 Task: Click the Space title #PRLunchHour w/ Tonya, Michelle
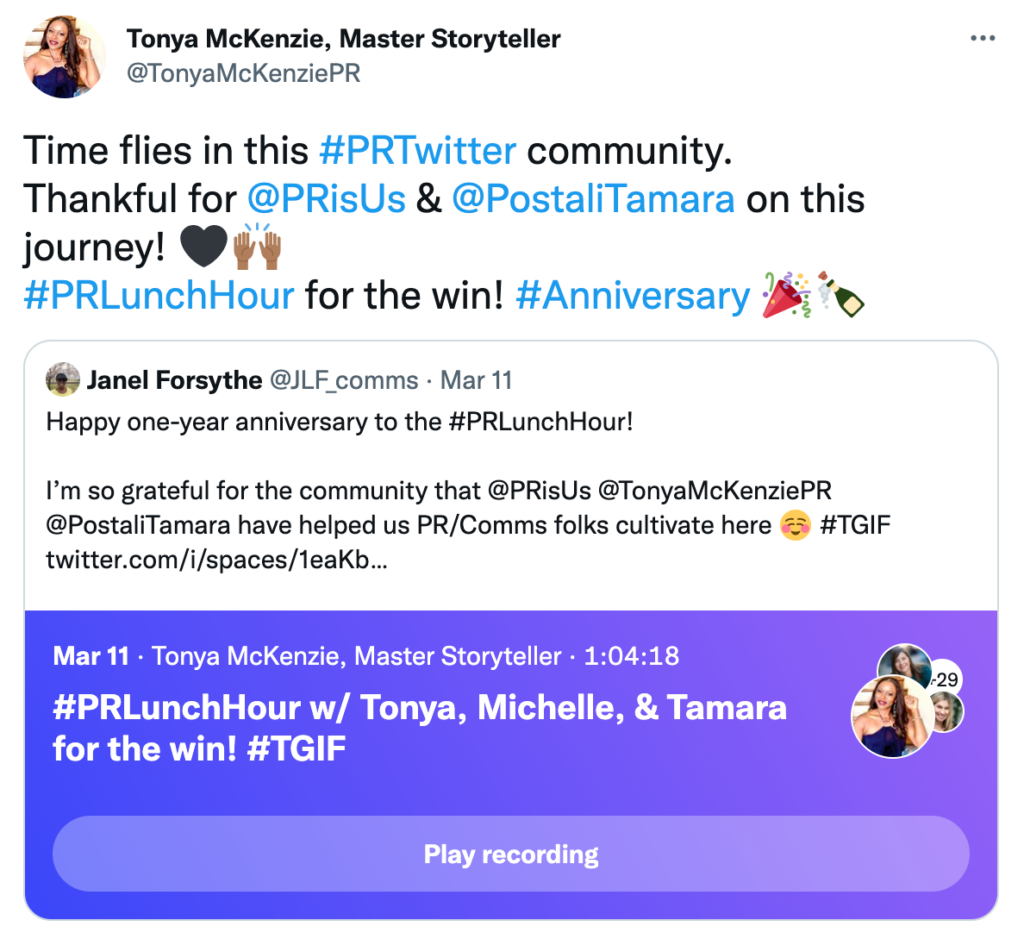point(420,727)
